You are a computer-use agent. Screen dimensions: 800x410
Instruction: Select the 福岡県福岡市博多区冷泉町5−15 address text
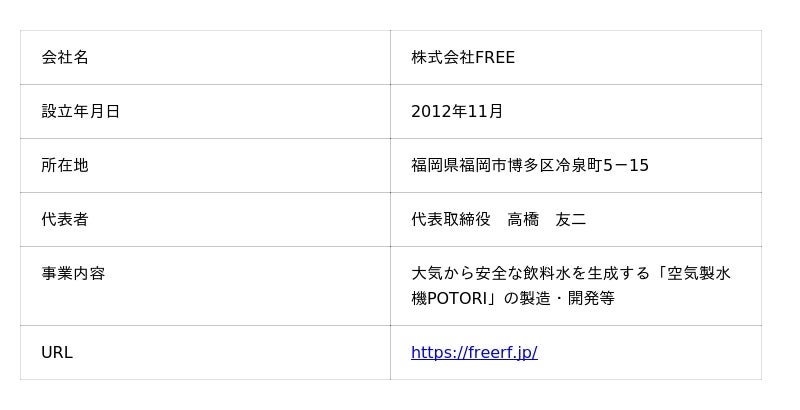click(530, 166)
